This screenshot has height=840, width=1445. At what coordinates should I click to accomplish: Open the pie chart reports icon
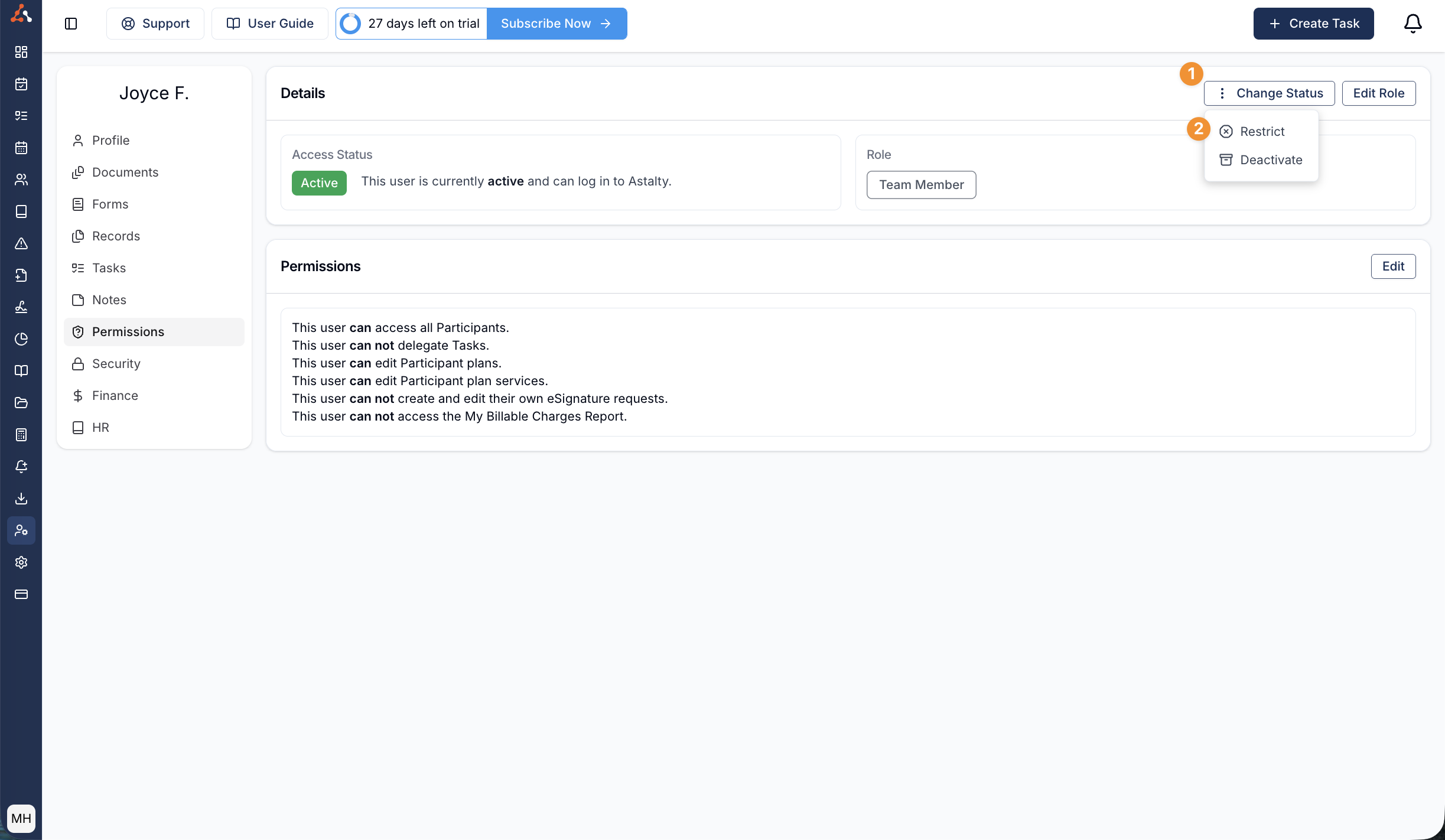click(21, 339)
